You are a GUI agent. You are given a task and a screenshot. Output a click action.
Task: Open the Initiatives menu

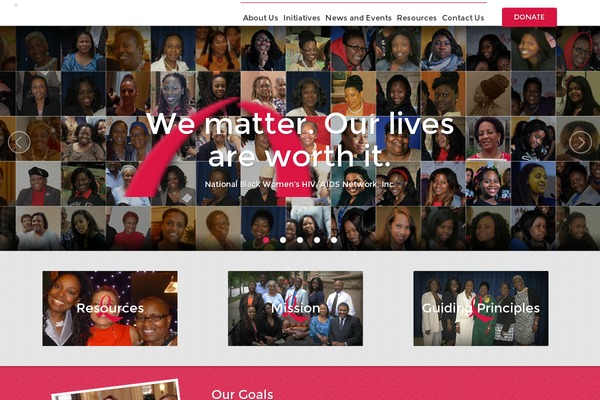point(302,18)
